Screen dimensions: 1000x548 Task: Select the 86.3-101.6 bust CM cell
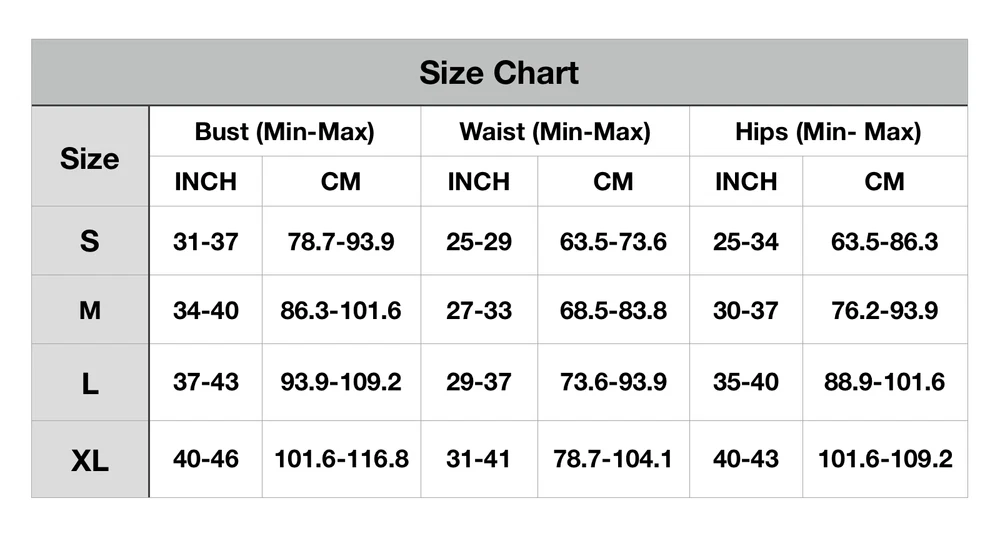(x=341, y=311)
